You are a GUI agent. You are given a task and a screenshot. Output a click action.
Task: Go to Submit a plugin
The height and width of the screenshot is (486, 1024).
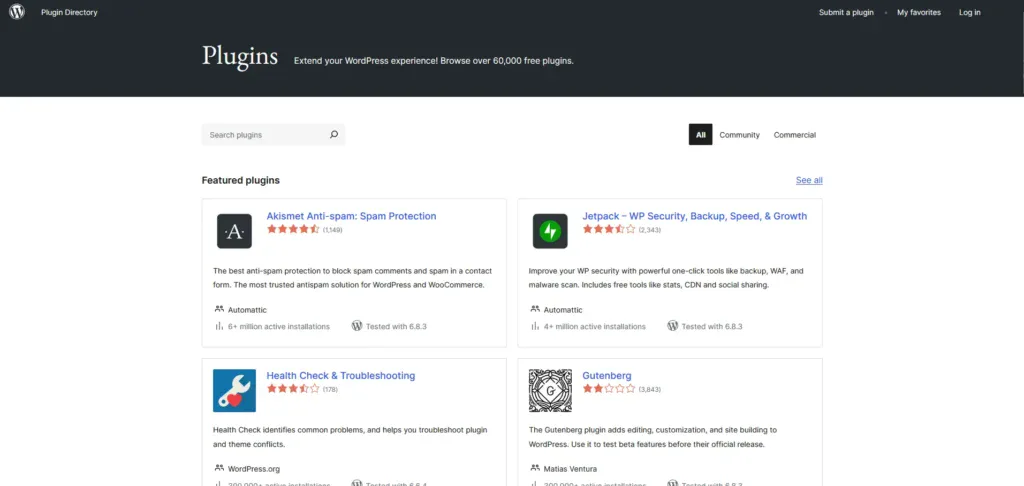coord(846,12)
